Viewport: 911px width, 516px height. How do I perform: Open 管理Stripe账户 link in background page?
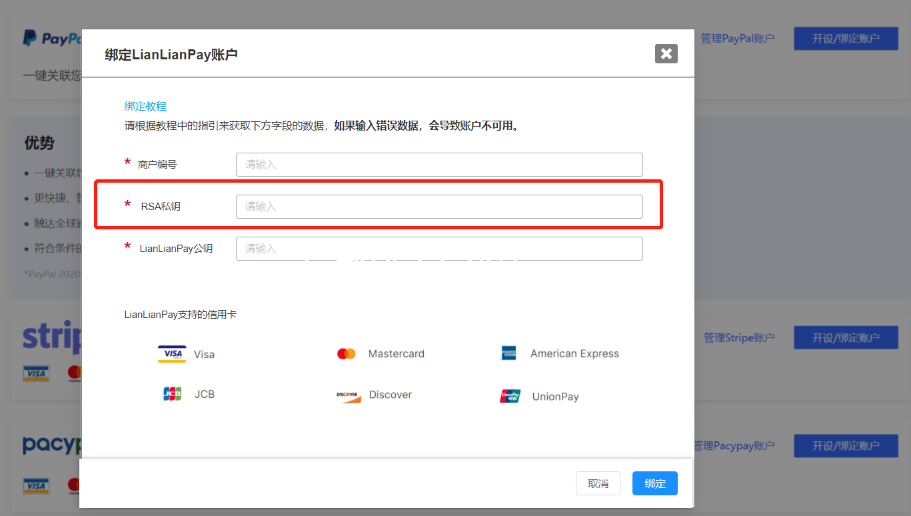click(739, 338)
